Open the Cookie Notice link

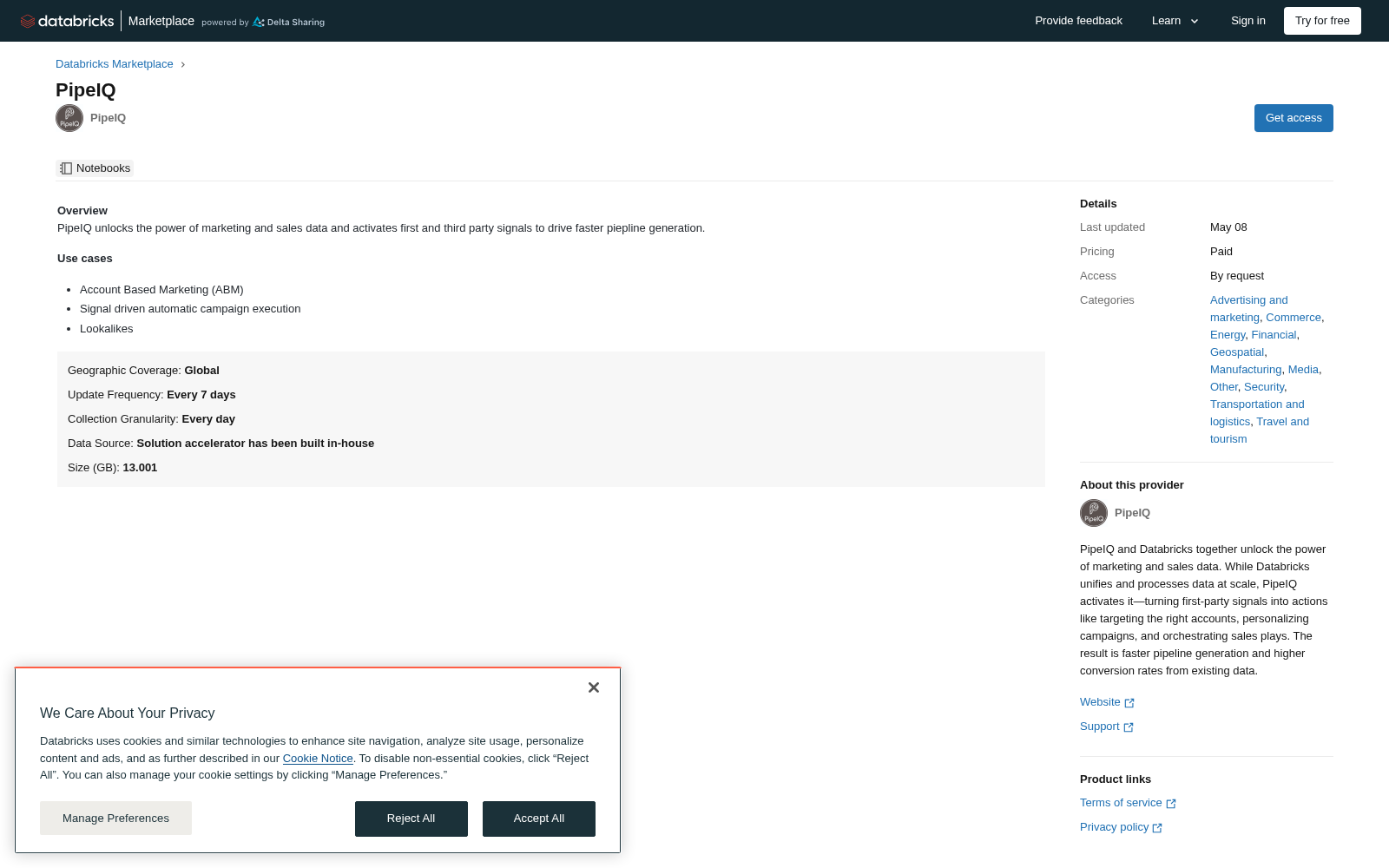pos(318,759)
